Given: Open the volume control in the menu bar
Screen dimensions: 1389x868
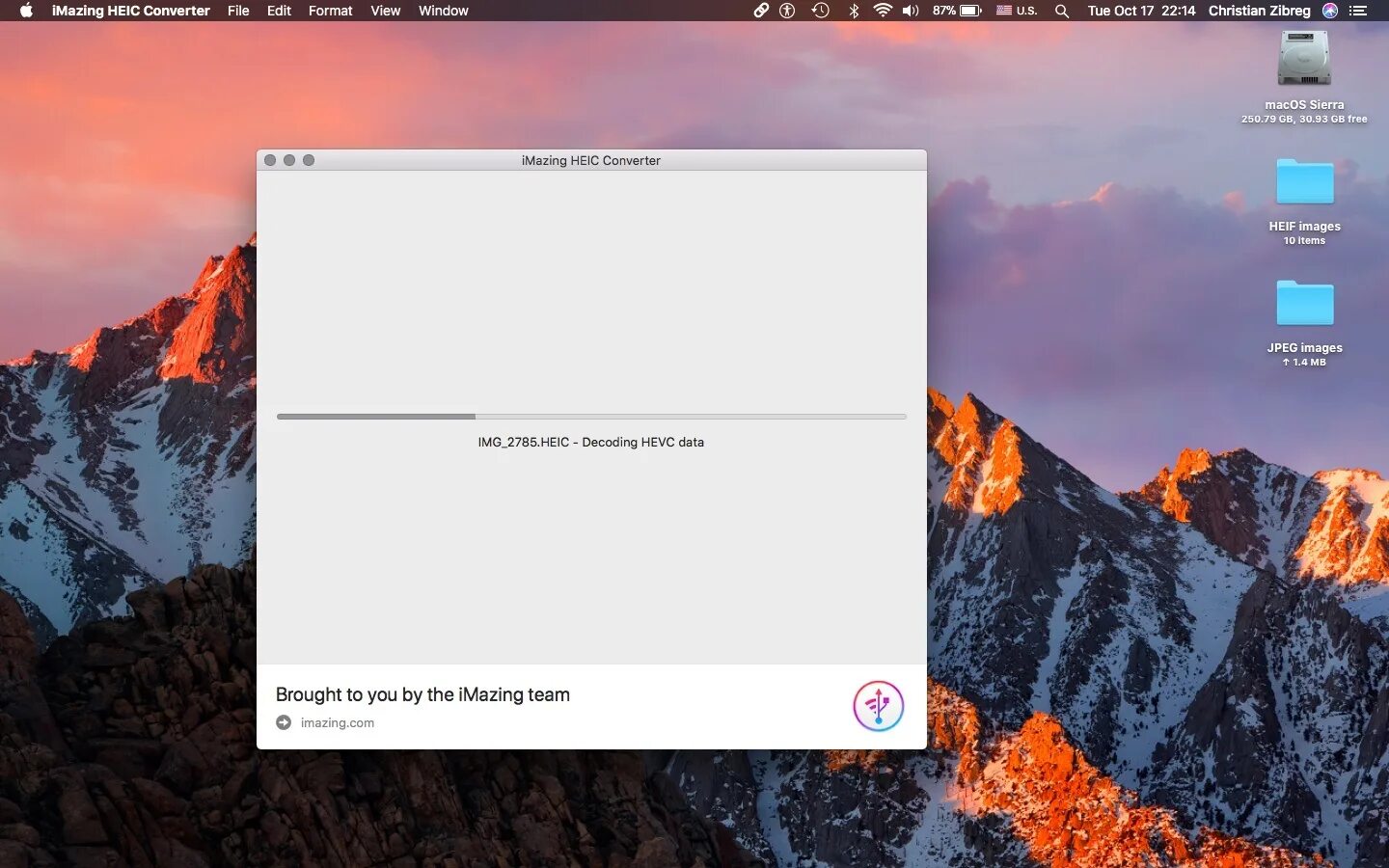Looking at the screenshot, I should [911, 11].
